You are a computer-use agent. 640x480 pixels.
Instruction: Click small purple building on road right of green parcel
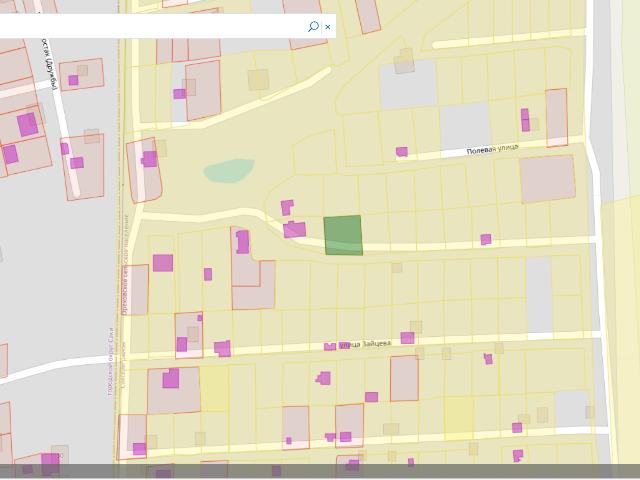coord(486,239)
